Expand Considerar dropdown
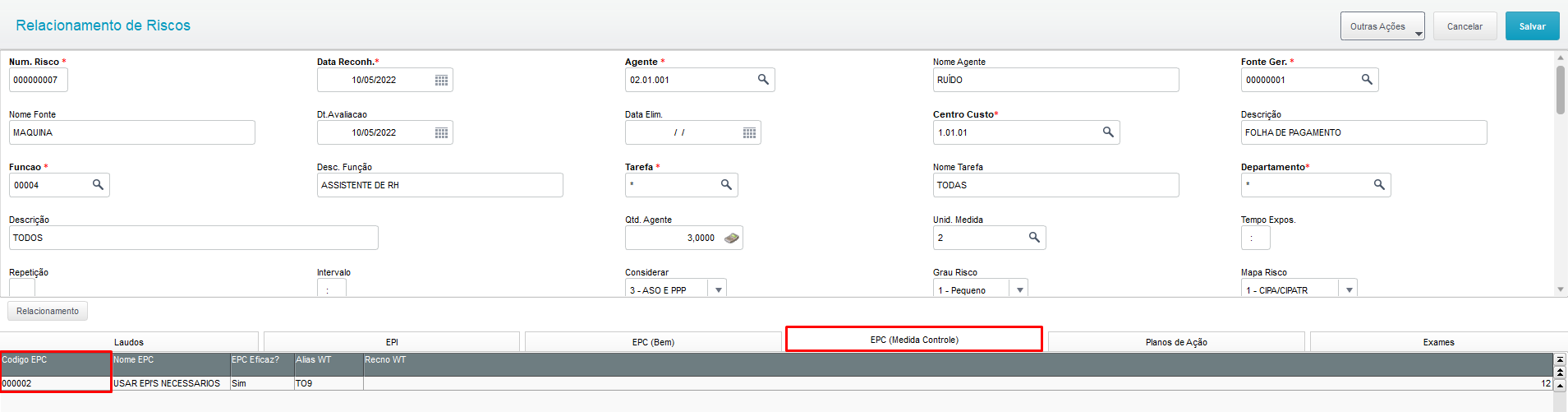1568x412 pixels. (719, 289)
